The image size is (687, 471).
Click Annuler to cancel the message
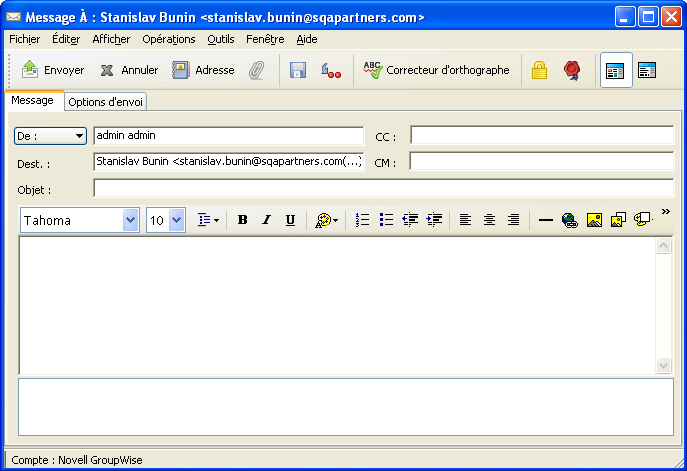click(129, 70)
